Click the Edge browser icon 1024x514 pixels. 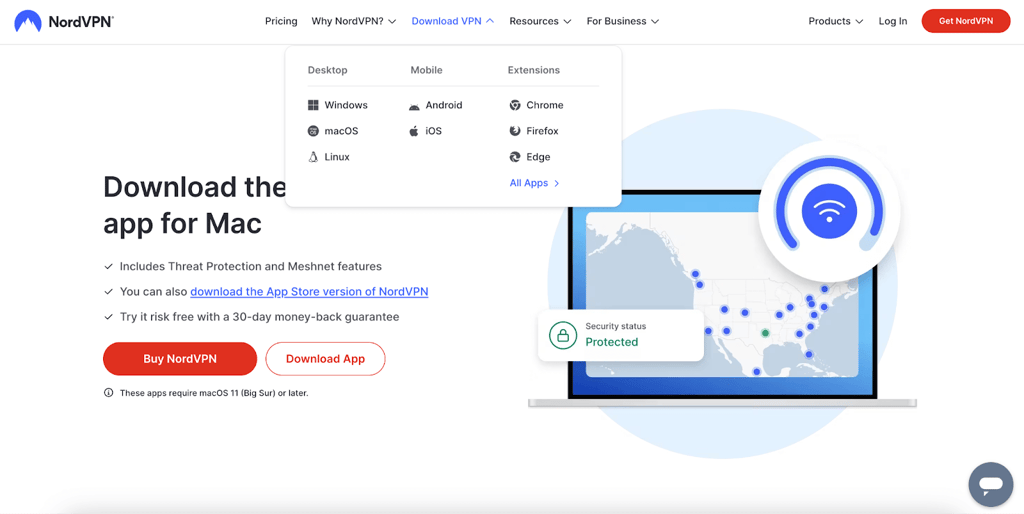point(515,157)
